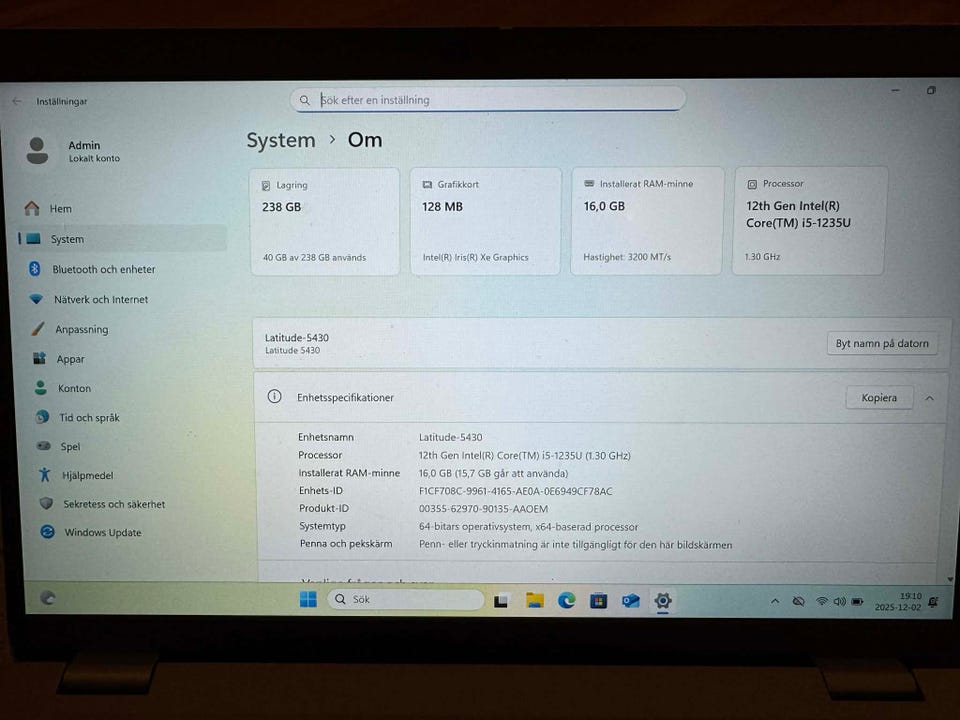Image resolution: width=960 pixels, height=720 pixels.
Task: Click the Hjälpmedel accessibility icon
Action: (x=45, y=474)
